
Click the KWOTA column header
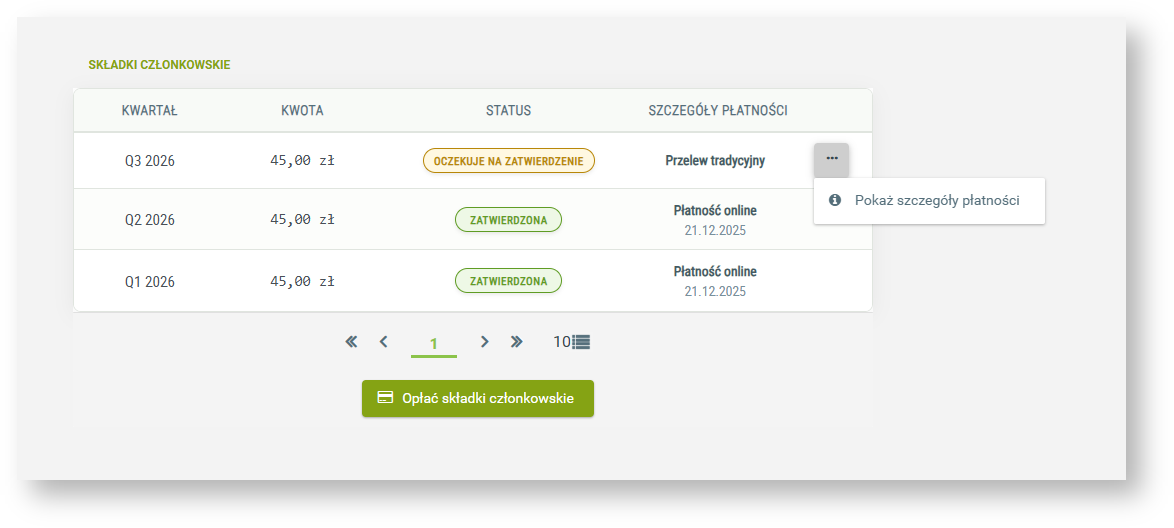(302, 111)
